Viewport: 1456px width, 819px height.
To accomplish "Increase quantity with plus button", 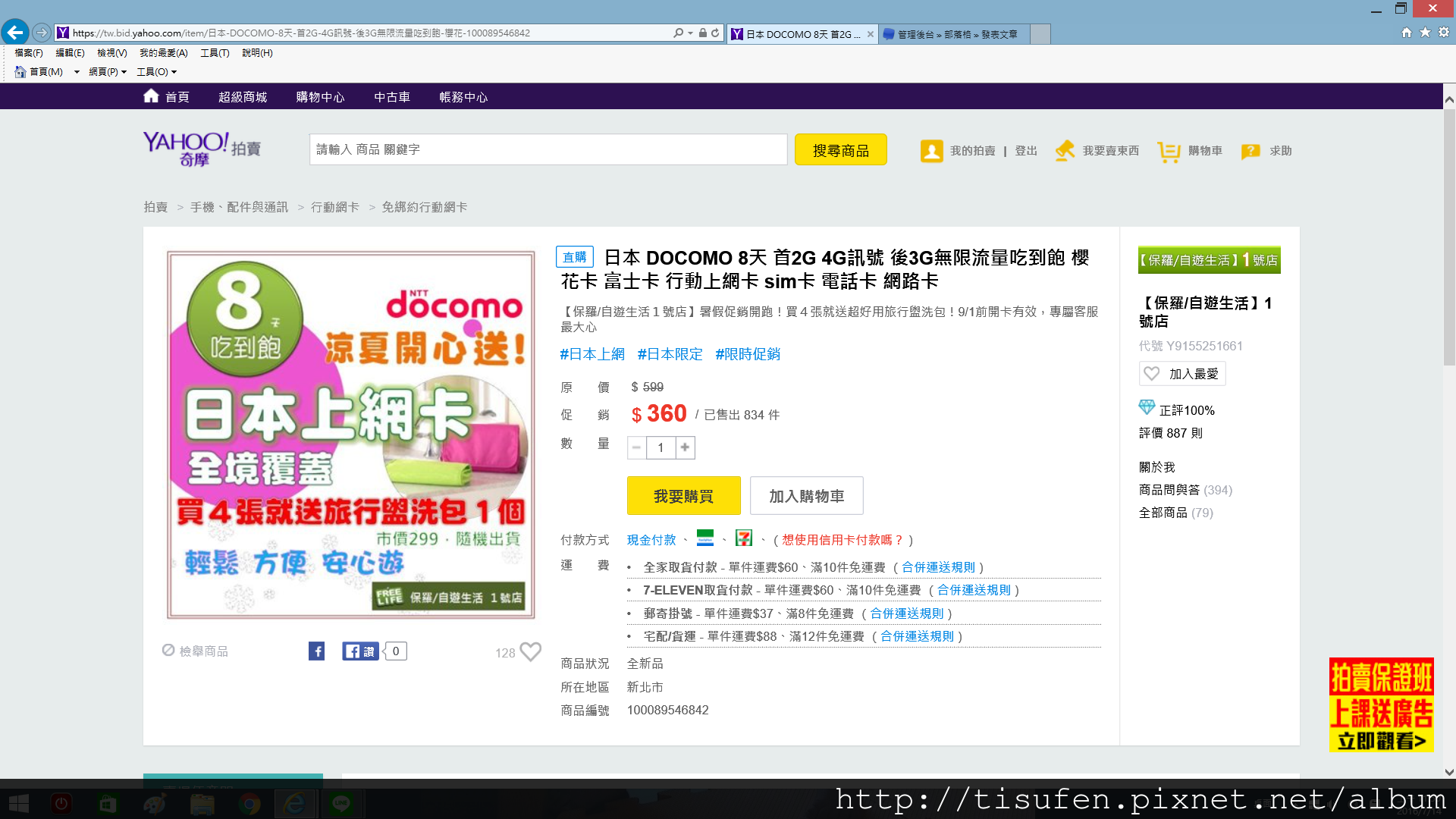I will pyautogui.click(x=685, y=447).
